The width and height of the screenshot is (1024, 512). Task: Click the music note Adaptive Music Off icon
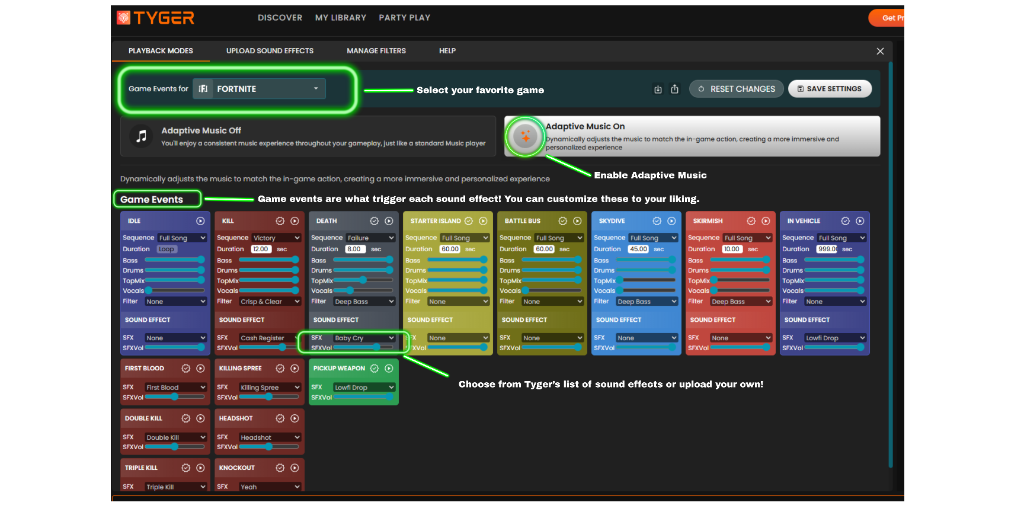click(140, 136)
